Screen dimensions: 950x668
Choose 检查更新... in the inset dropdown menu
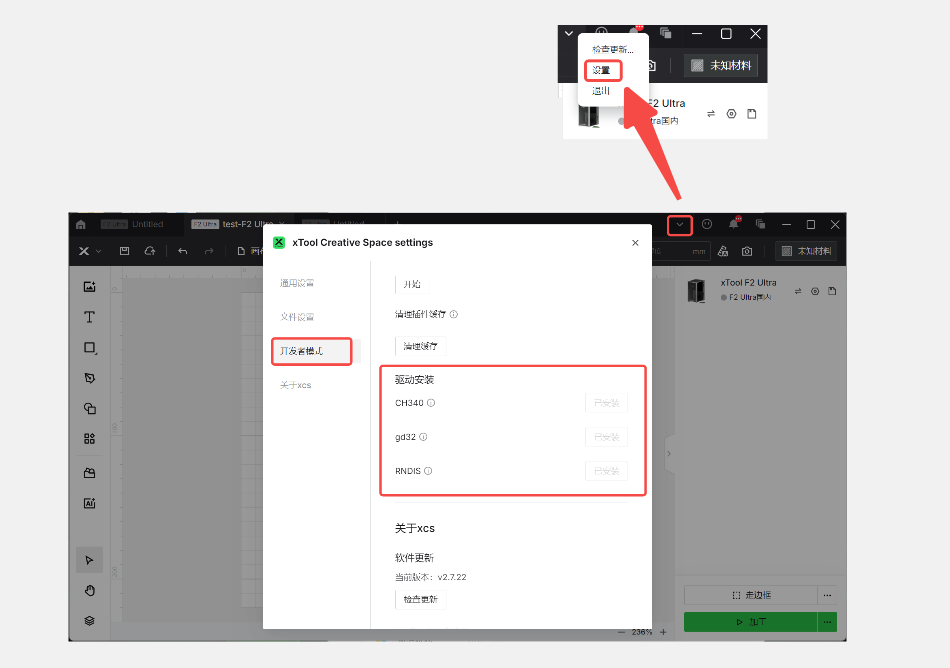click(x=613, y=49)
